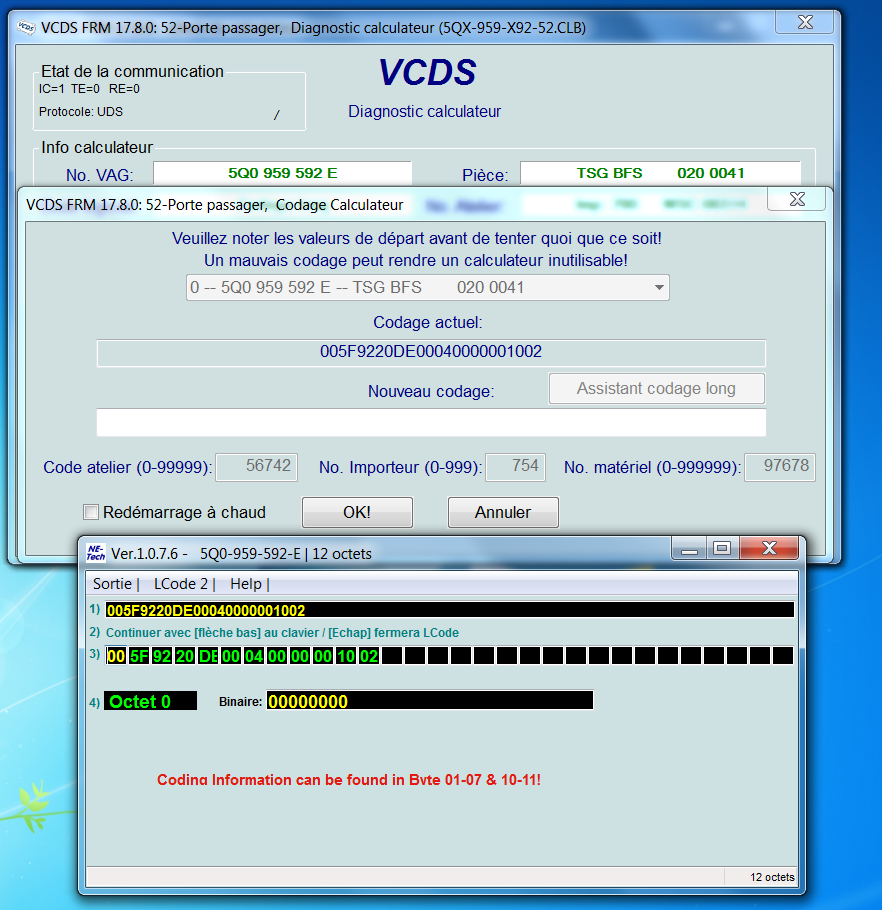882x910 pixels.
Task: Close the Codage Calculateur dialog
Action: click(797, 199)
